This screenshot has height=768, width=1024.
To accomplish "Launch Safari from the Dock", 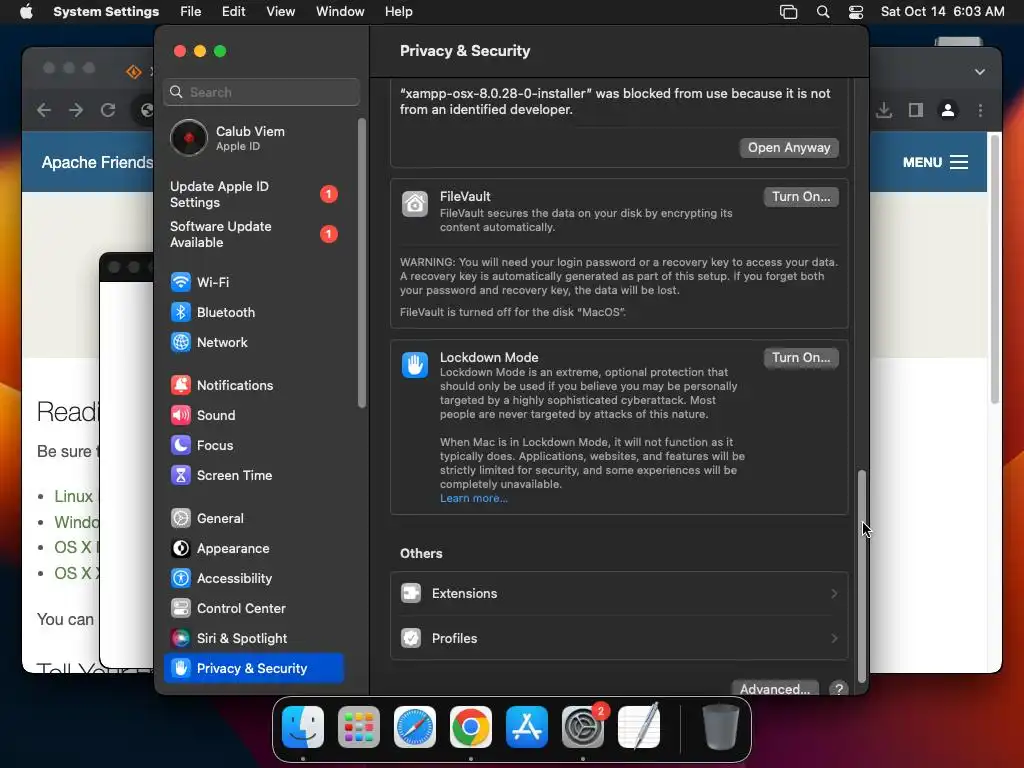I will point(415,727).
